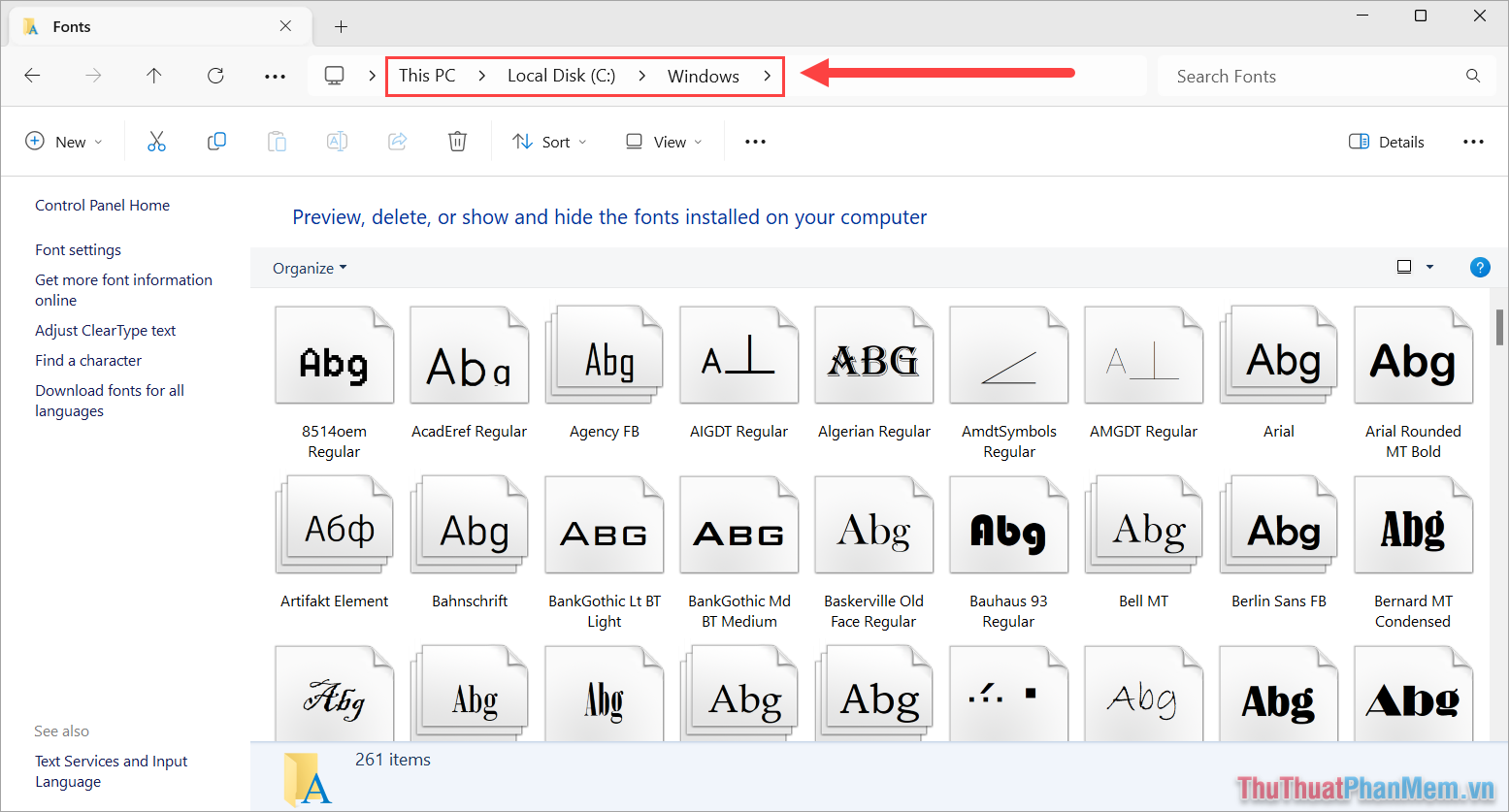
Task: Cut the selected item using scissors icon
Action: click(156, 141)
